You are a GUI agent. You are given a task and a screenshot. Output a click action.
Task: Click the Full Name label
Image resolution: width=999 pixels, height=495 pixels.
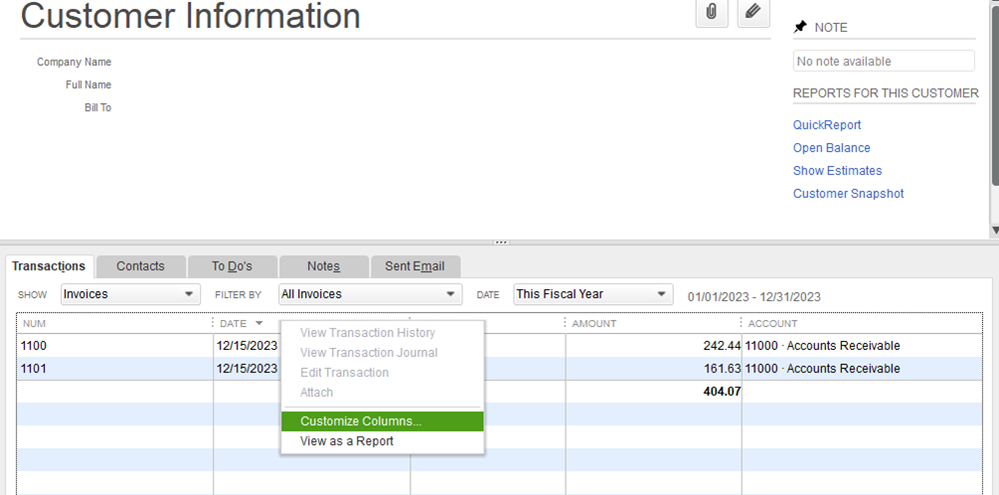tap(89, 85)
